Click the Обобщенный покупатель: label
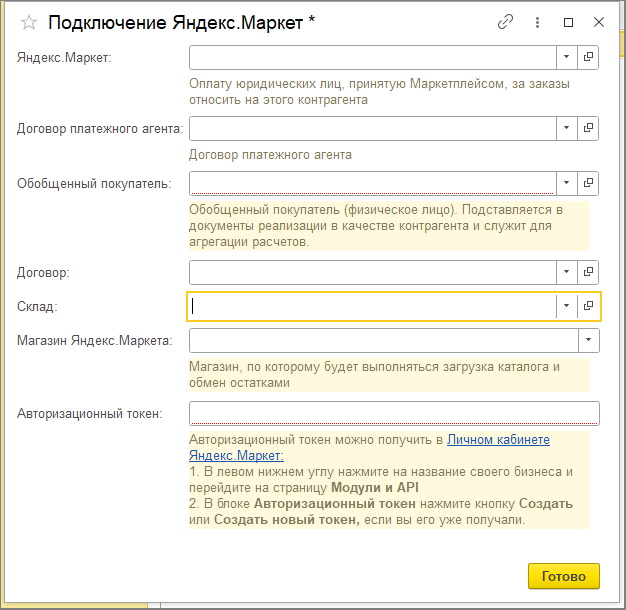Screen dimensions: 626x610 click(x=94, y=184)
